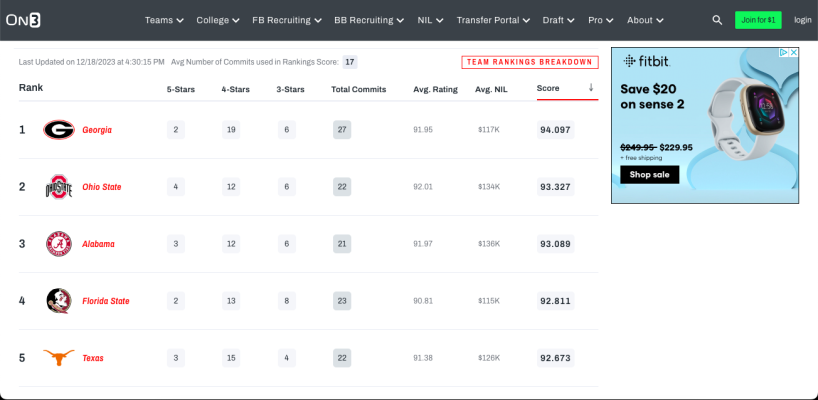The width and height of the screenshot is (818, 400).
Task: Click the Ohio State team logo
Action: coord(59,187)
